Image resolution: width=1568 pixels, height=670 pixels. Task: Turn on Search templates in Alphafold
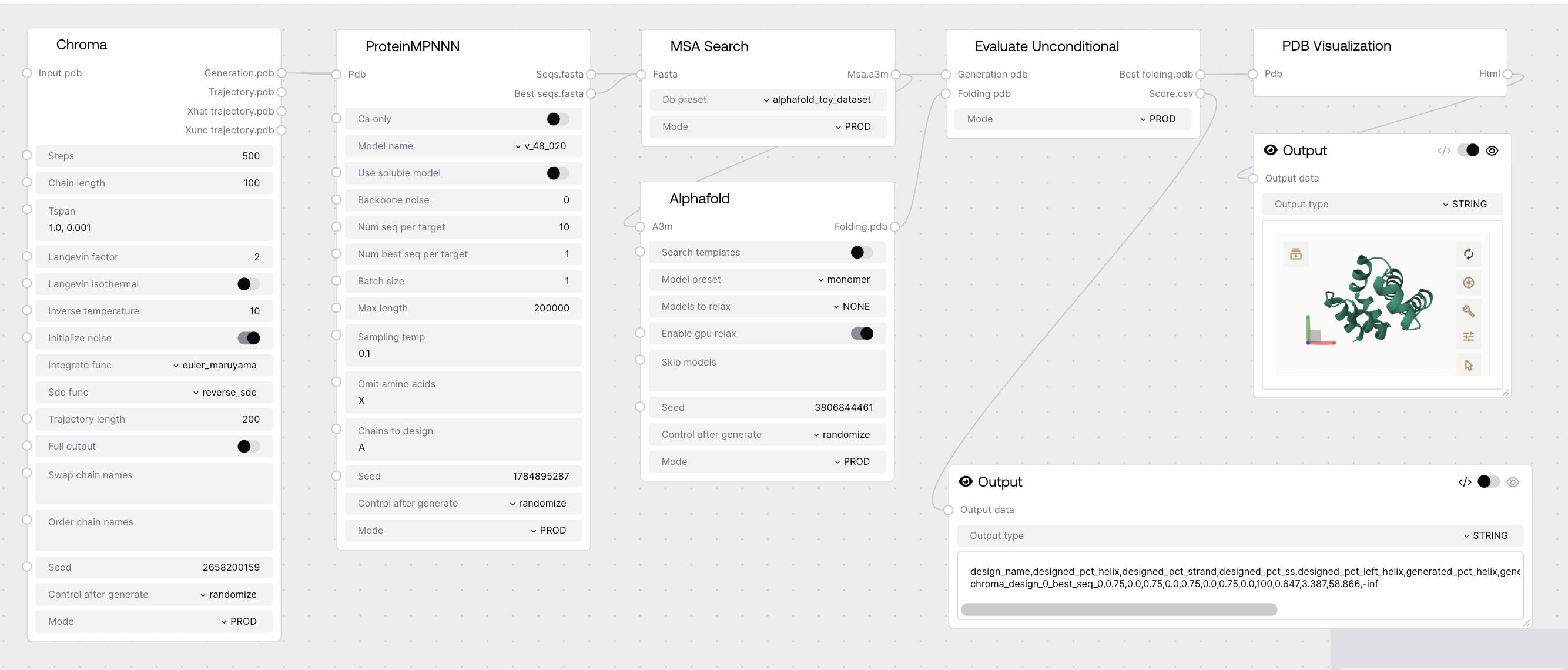click(862, 253)
